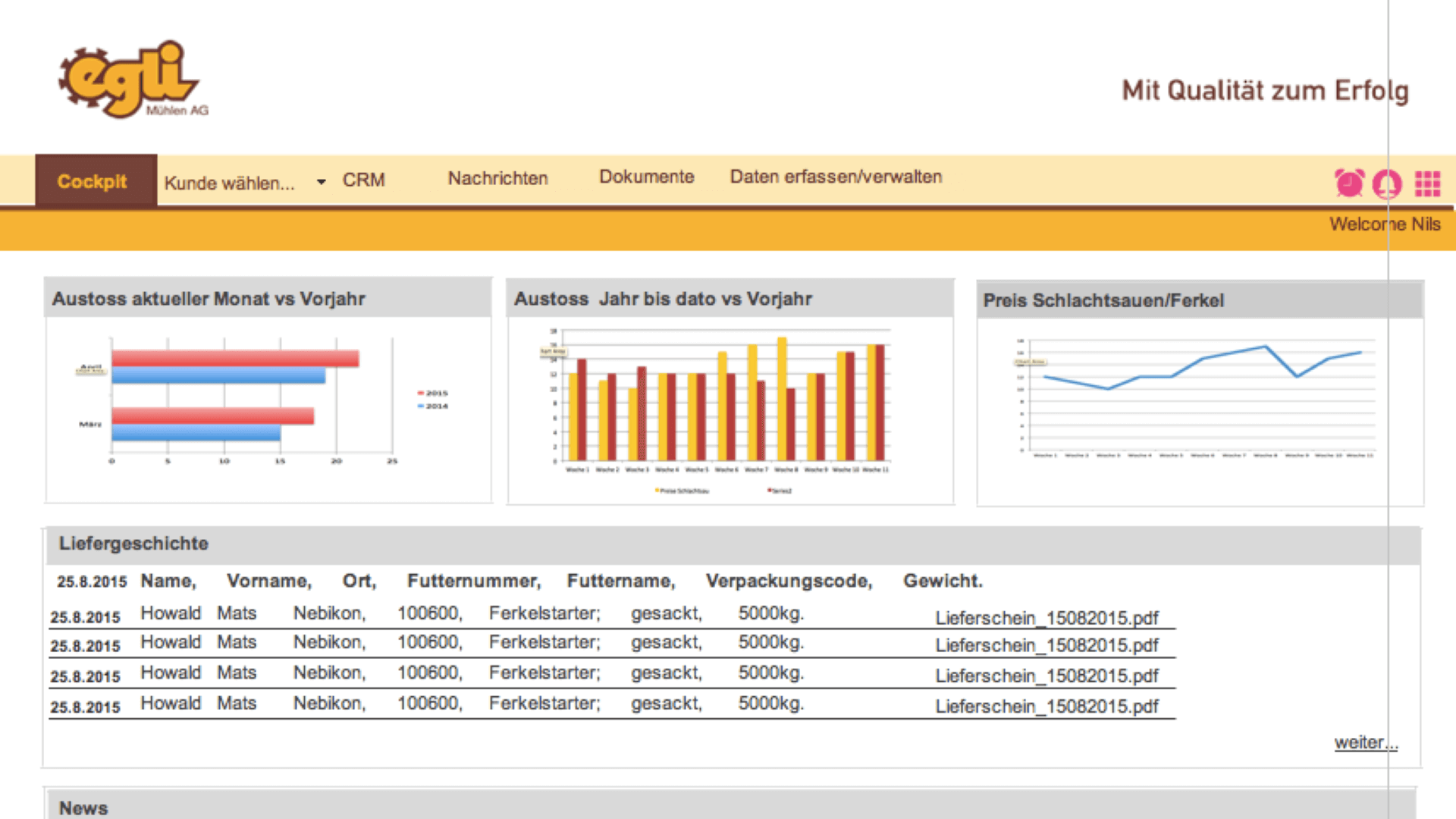Click the red 2015 legend swatch

tap(420, 393)
